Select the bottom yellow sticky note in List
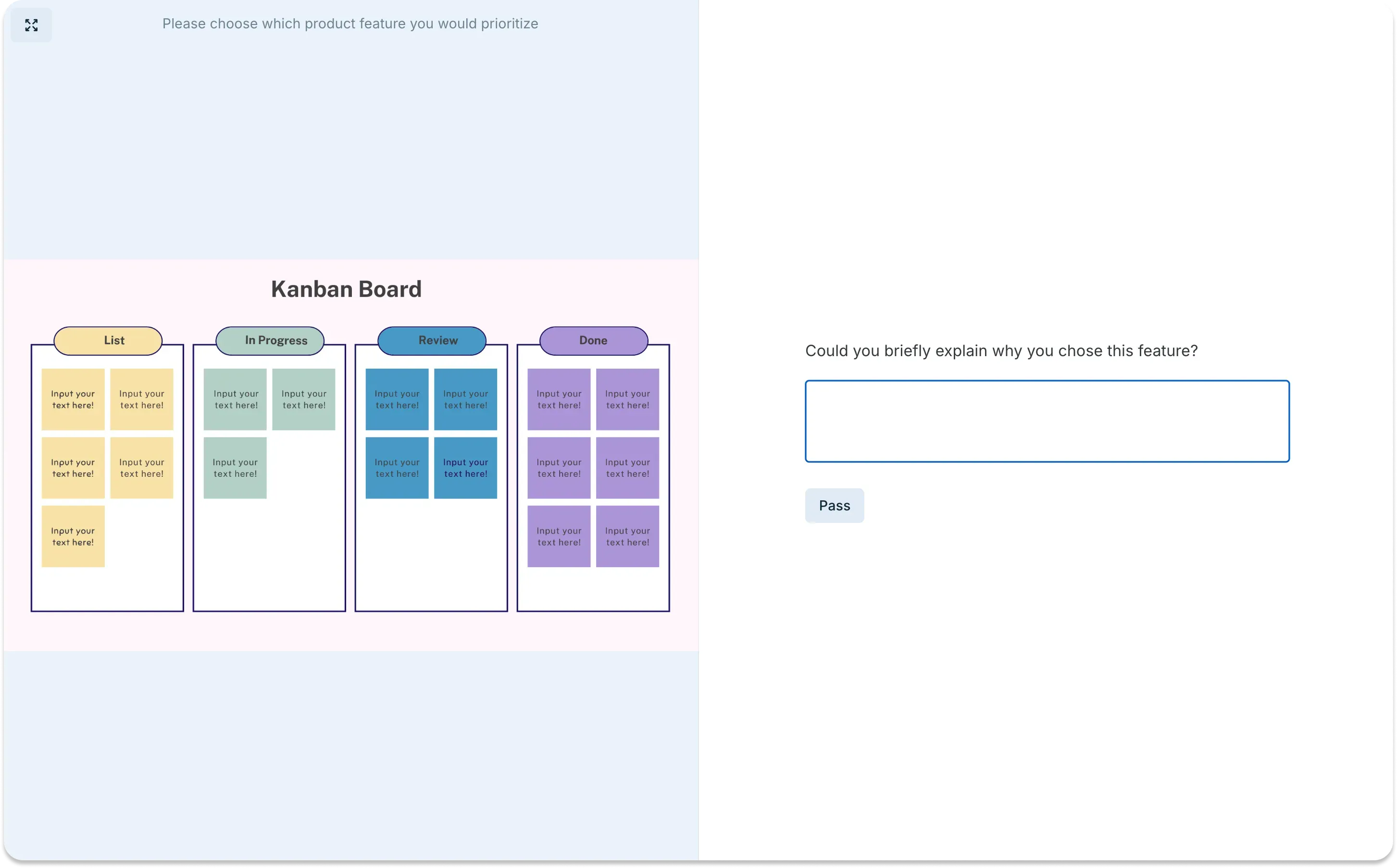 [73, 536]
